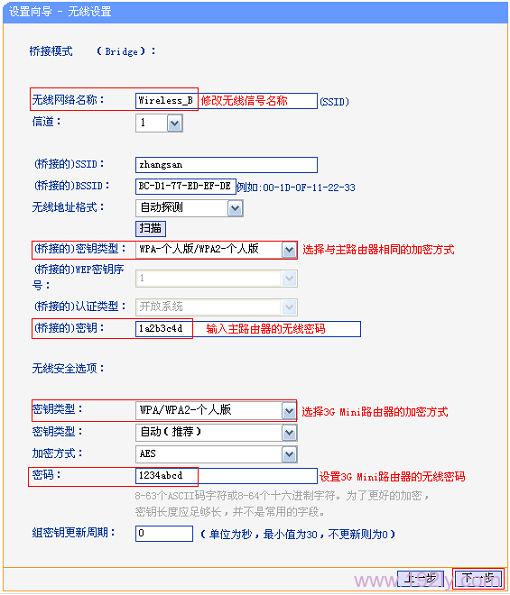The width and height of the screenshot is (510, 595).
Task: Click the (桥接的)SSID field containing zhangsan
Action: click(226, 165)
